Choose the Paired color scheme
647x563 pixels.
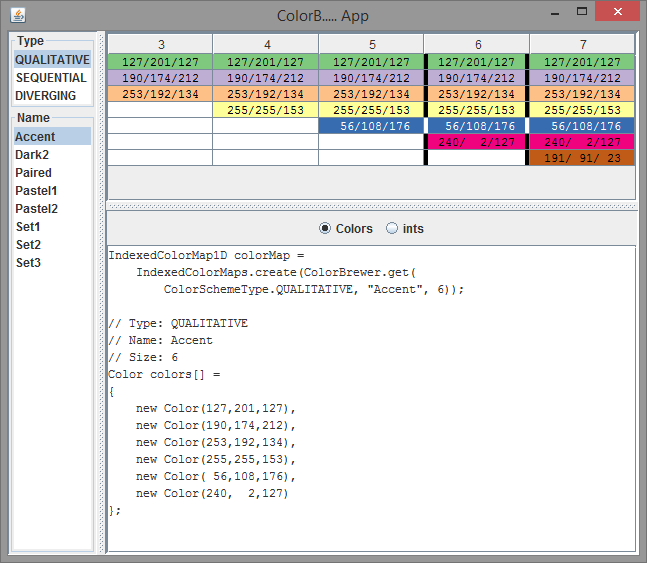click(52, 173)
